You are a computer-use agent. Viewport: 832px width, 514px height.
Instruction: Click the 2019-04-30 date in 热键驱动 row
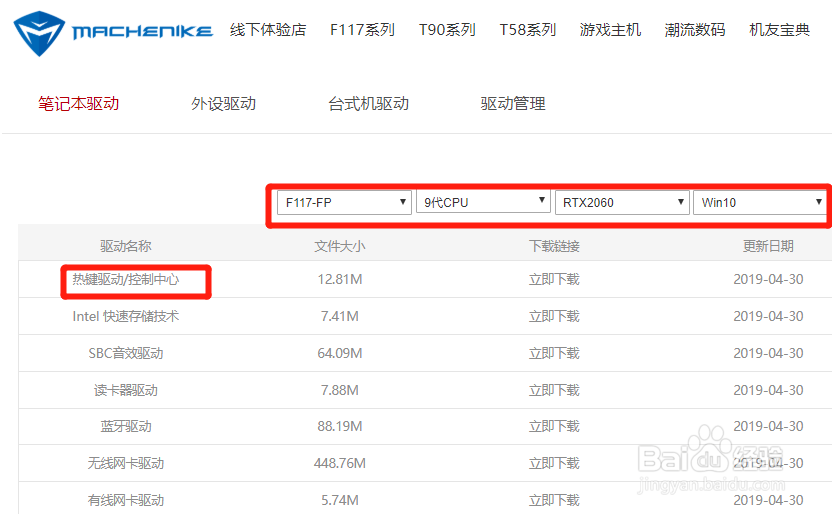[x=768, y=280]
